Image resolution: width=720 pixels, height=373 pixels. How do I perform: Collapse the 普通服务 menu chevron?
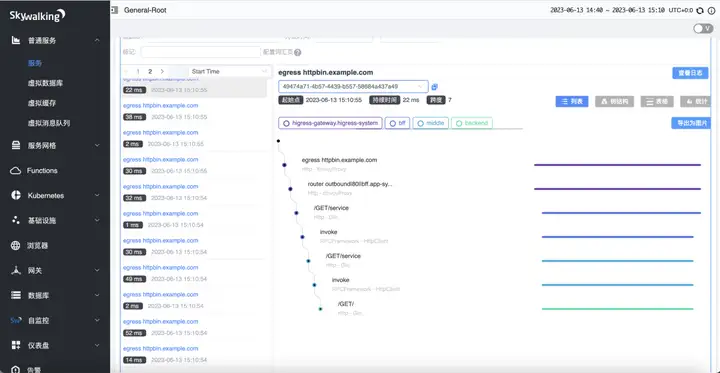pos(97,40)
